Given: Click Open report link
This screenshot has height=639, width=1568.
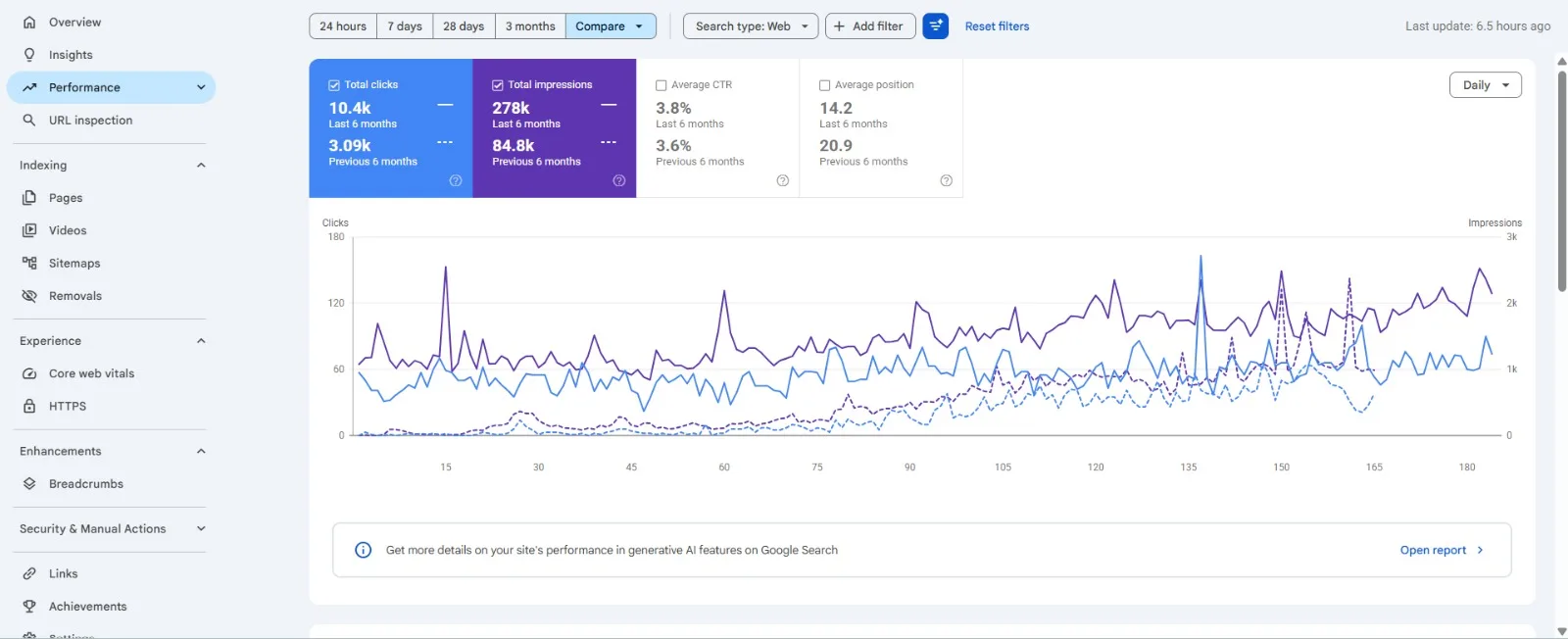Looking at the screenshot, I should click(1442, 550).
